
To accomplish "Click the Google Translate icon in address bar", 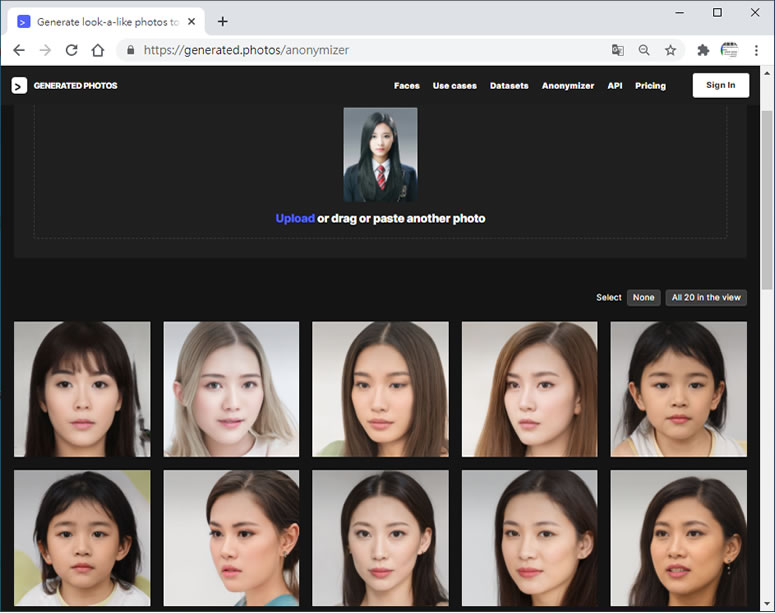I will pos(618,50).
